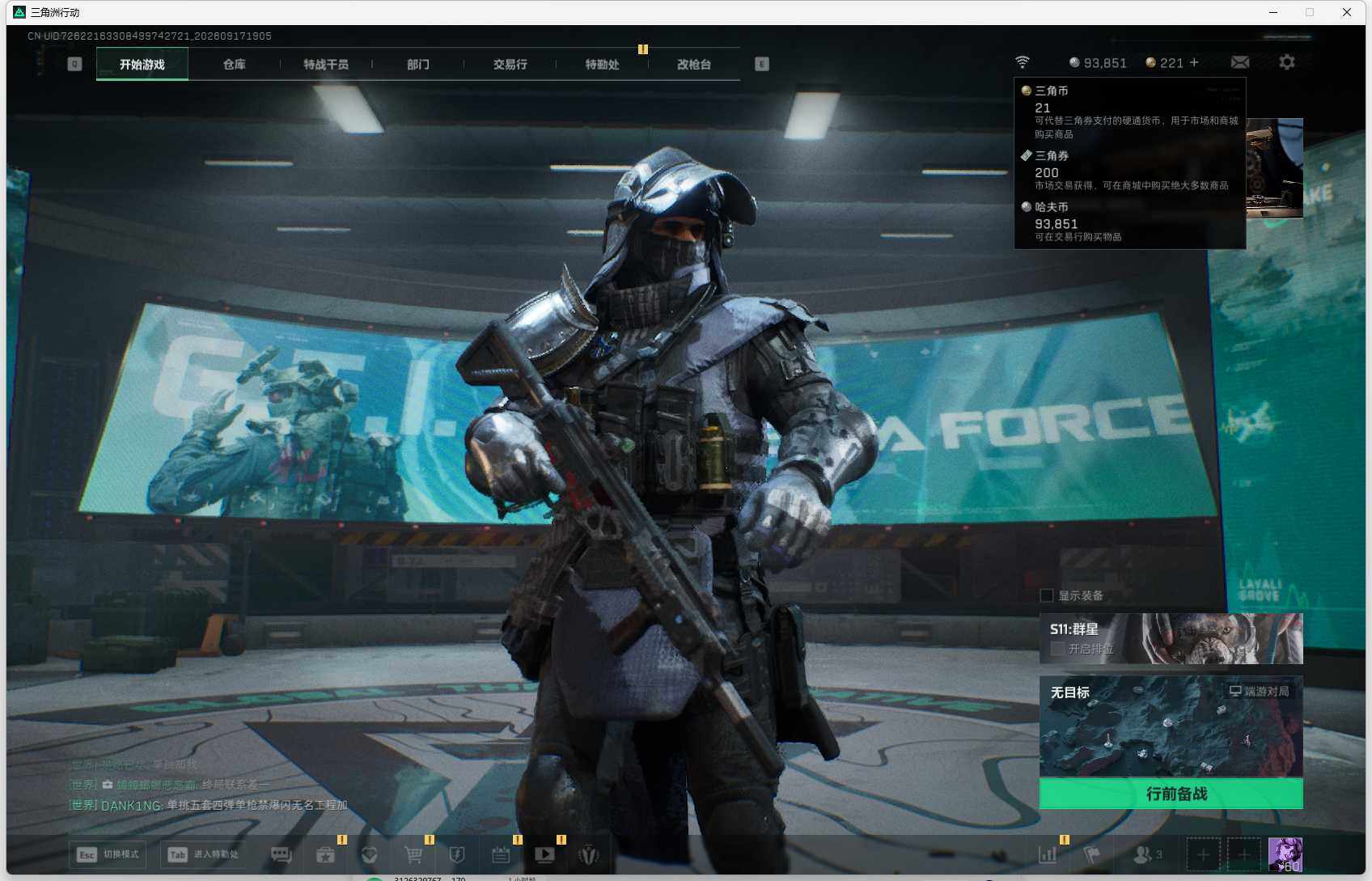
Task: Click the 端游对局 match type label
Action: click(x=1260, y=692)
